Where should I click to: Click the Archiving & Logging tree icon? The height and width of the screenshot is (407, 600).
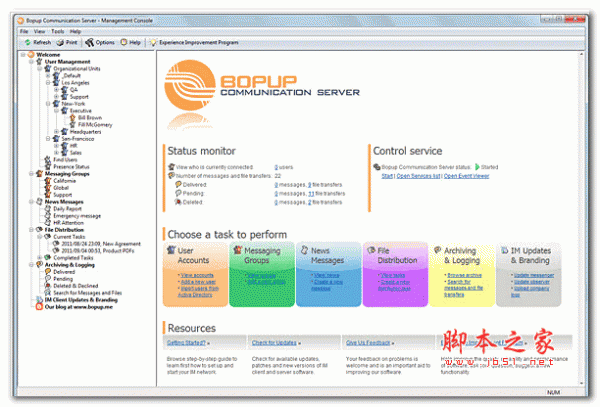tap(39, 264)
